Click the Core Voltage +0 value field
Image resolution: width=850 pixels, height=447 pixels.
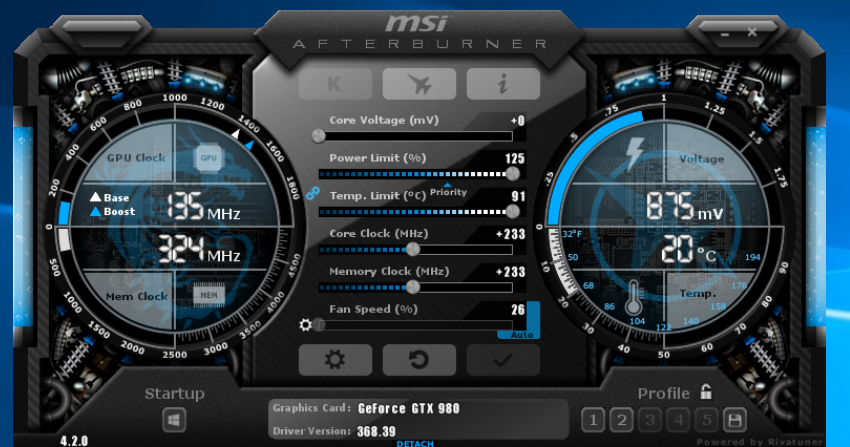(518, 121)
